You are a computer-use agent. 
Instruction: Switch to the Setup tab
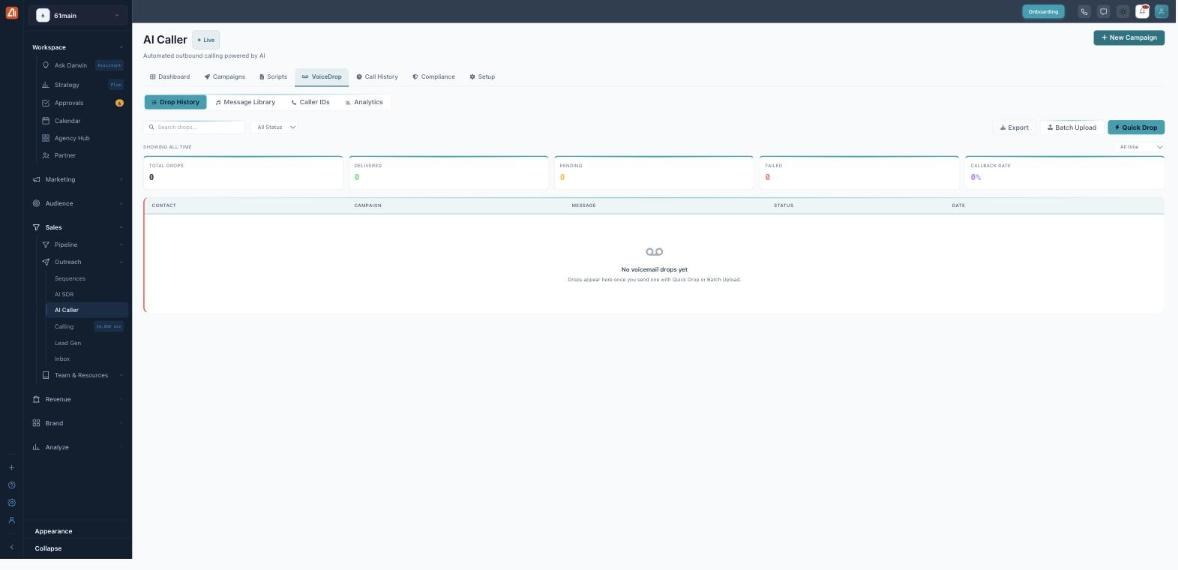pyautogui.click(x=482, y=77)
